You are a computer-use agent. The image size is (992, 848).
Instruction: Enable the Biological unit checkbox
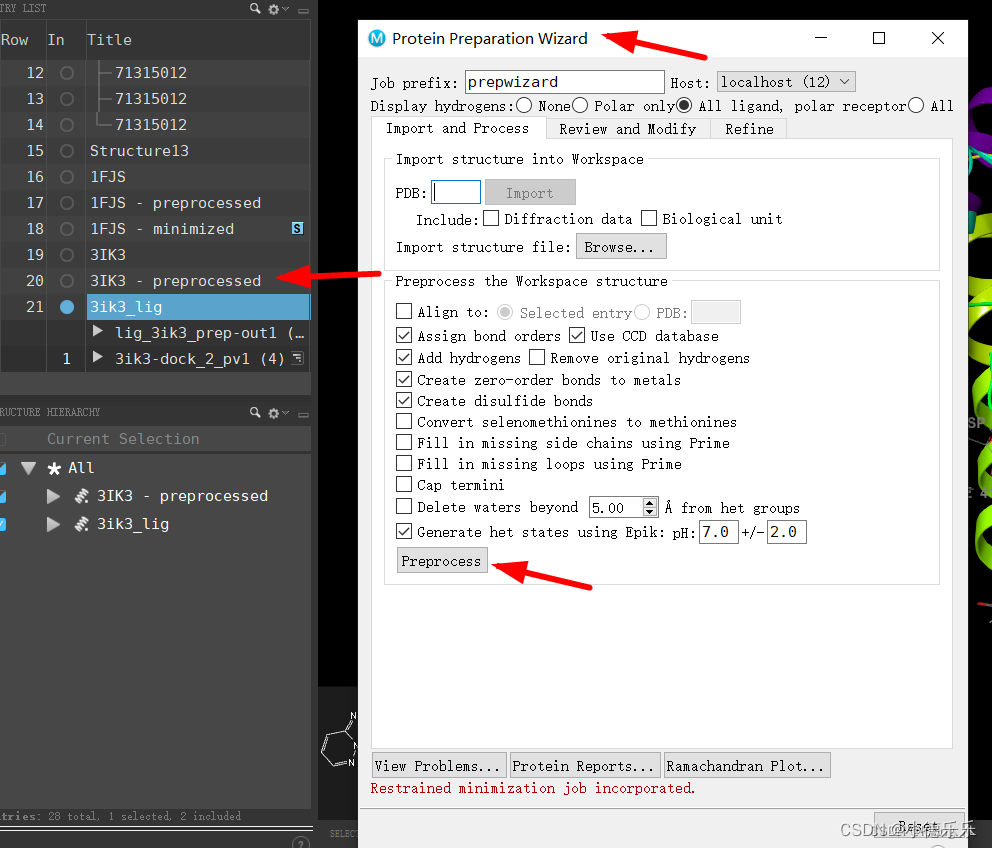click(648, 218)
